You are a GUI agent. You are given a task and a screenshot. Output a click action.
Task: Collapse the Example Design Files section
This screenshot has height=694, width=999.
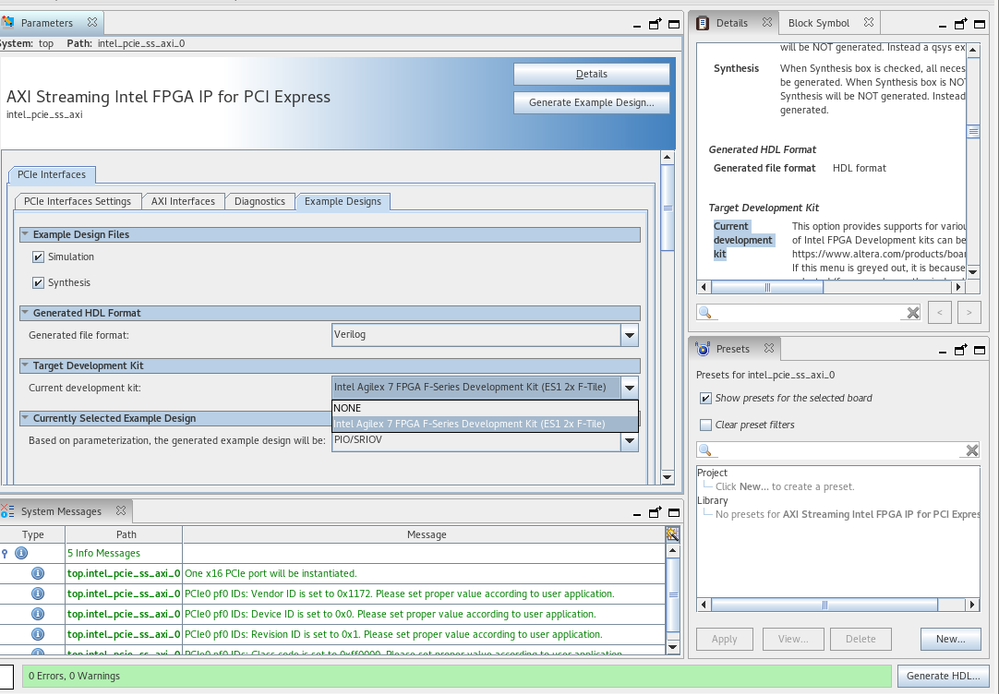coord(25,235)
